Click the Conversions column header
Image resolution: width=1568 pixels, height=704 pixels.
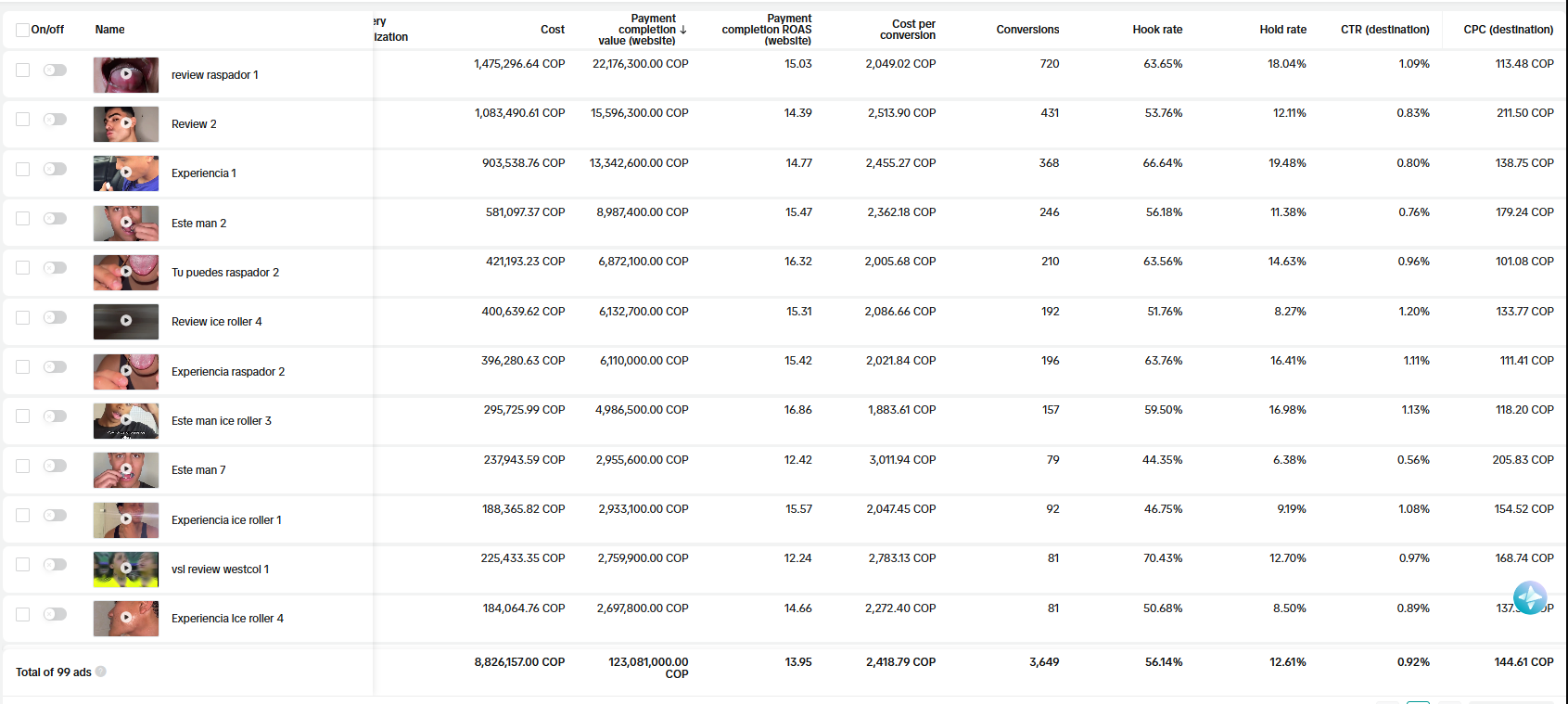coord(1026,30)
